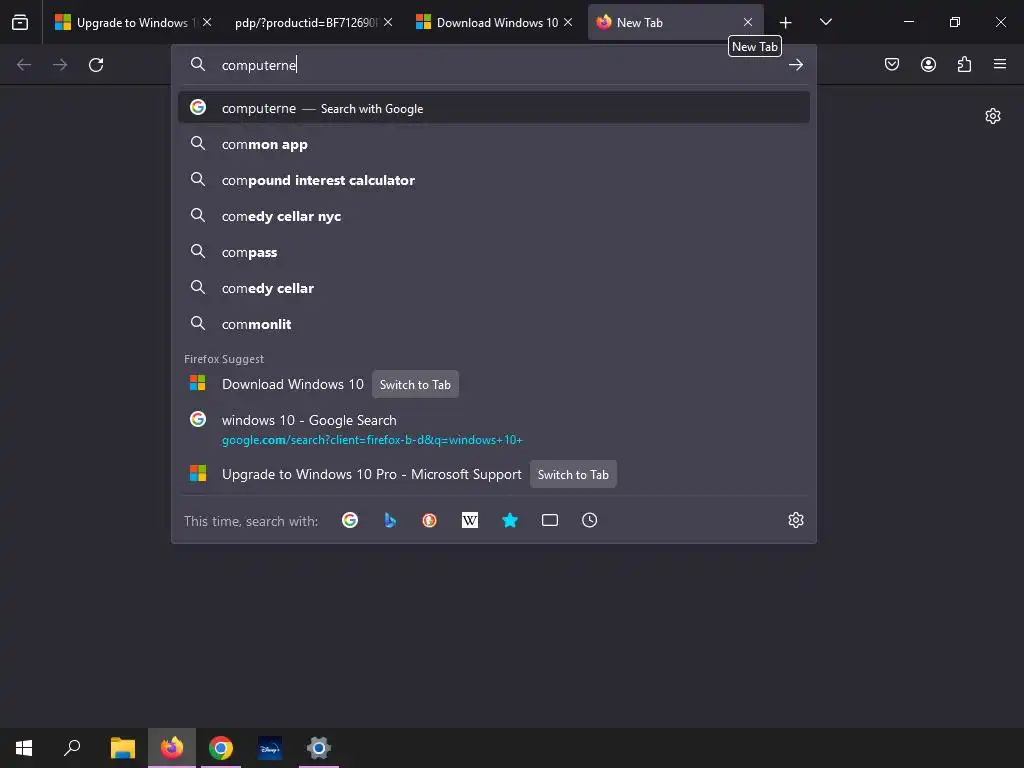Click Switch to Tab for Download Windows 10
The width and height of the screenshot is (1024, 768).
(x=415, y=385)
